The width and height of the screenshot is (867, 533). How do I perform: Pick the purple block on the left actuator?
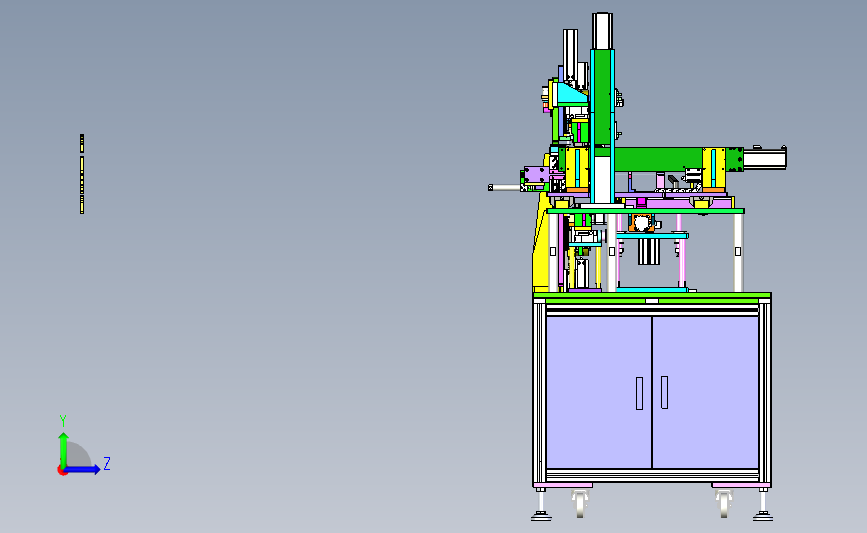coord(536,175)
